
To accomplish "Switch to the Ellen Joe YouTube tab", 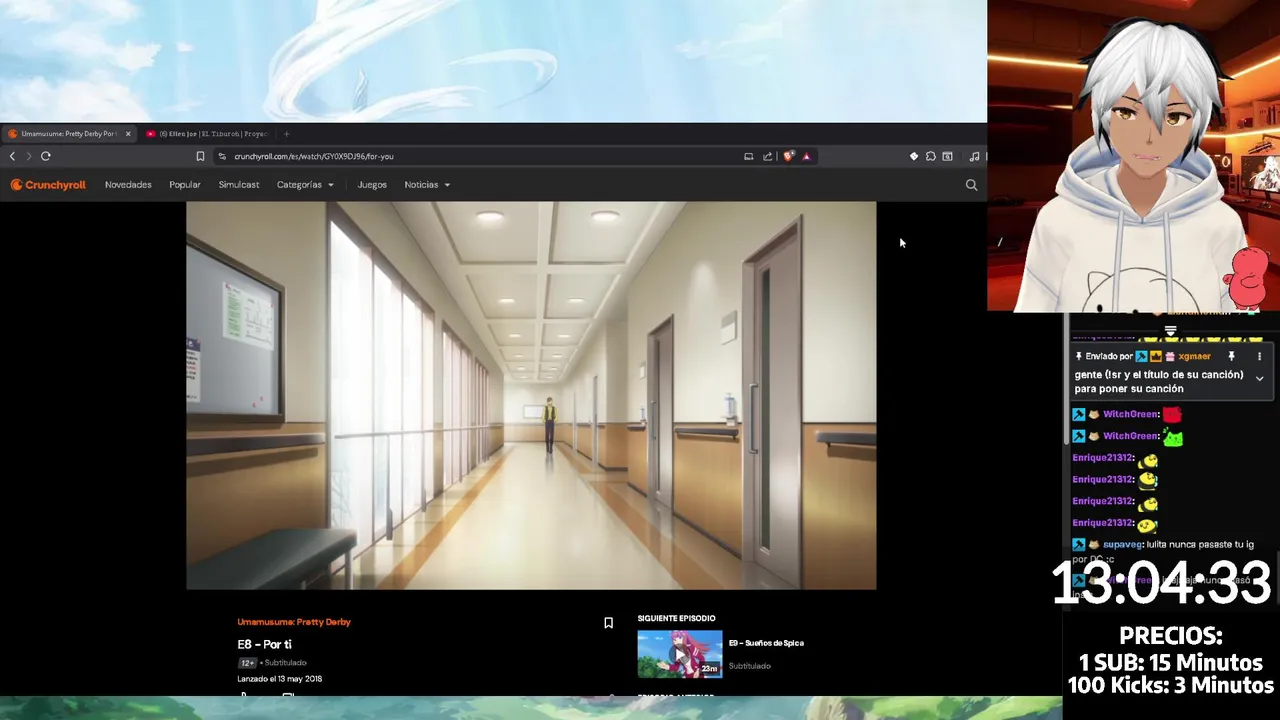I will (208, 134).
